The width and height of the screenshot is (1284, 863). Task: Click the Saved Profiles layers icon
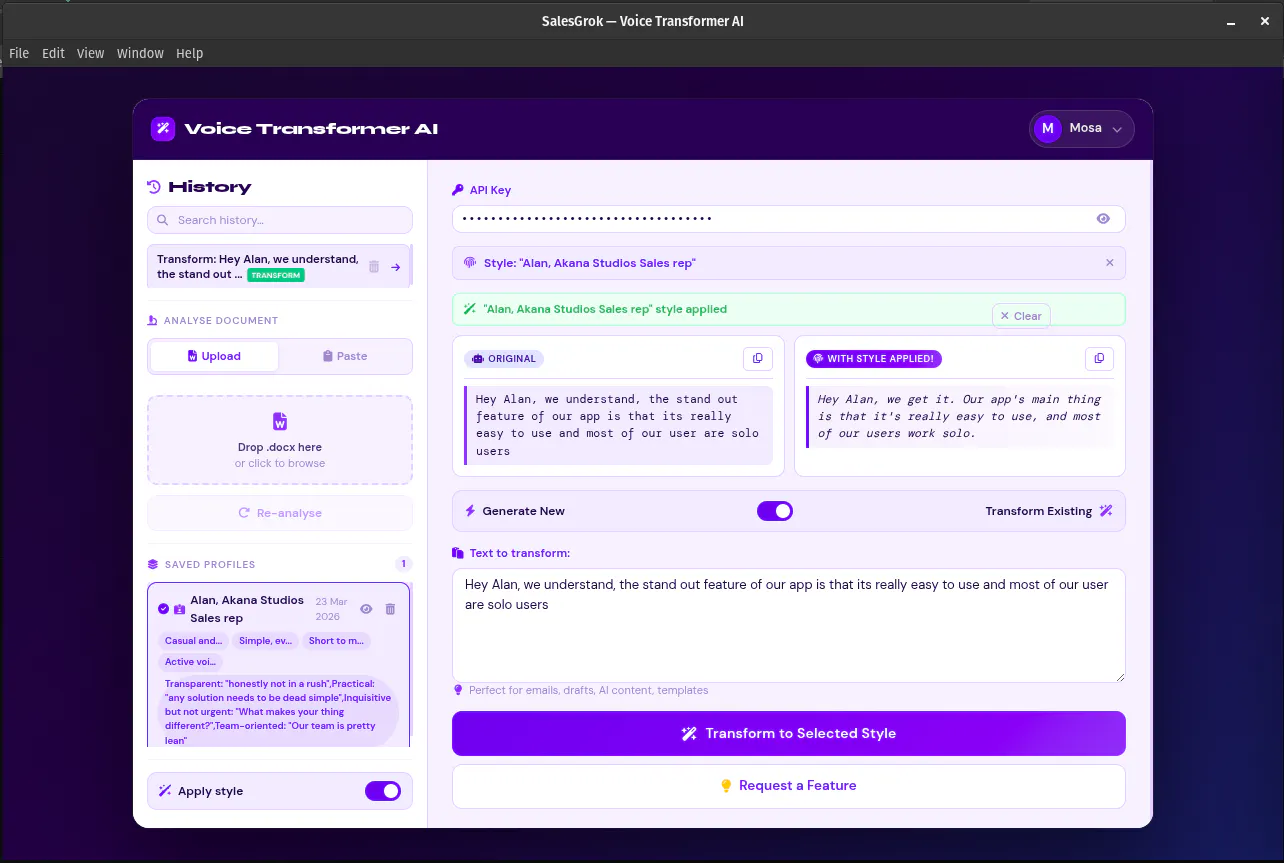tap(153, 565)
